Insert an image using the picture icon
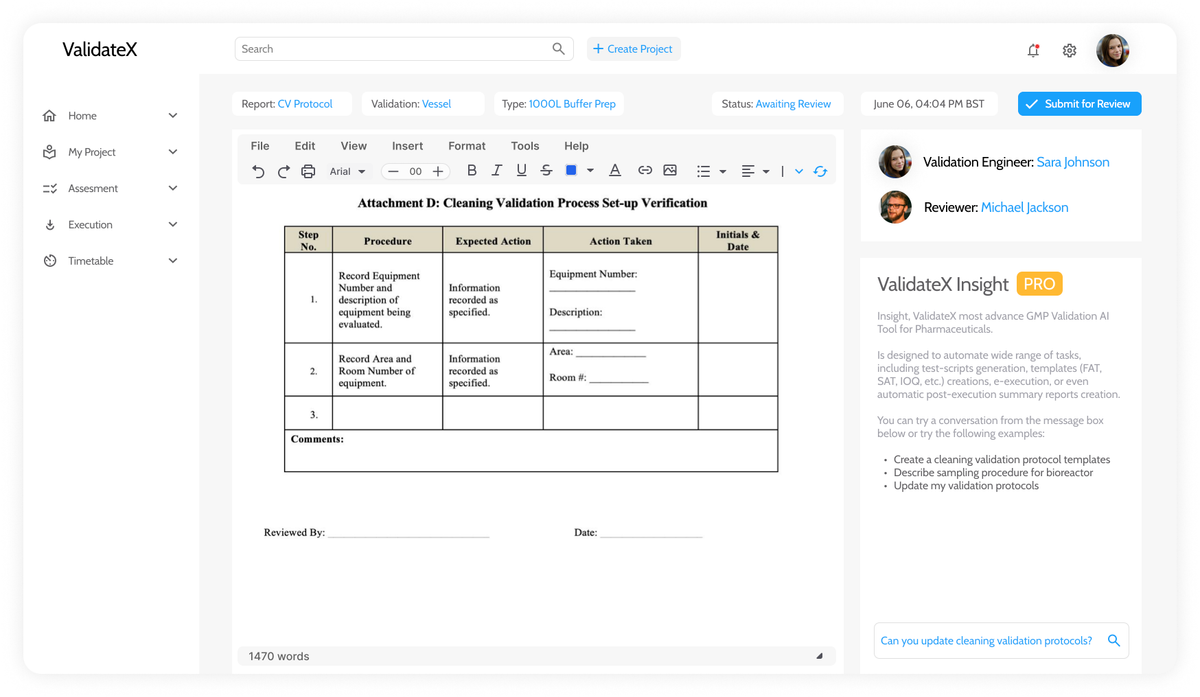Viewport: 1200px width, 697px height. click(x=670, y=171)
